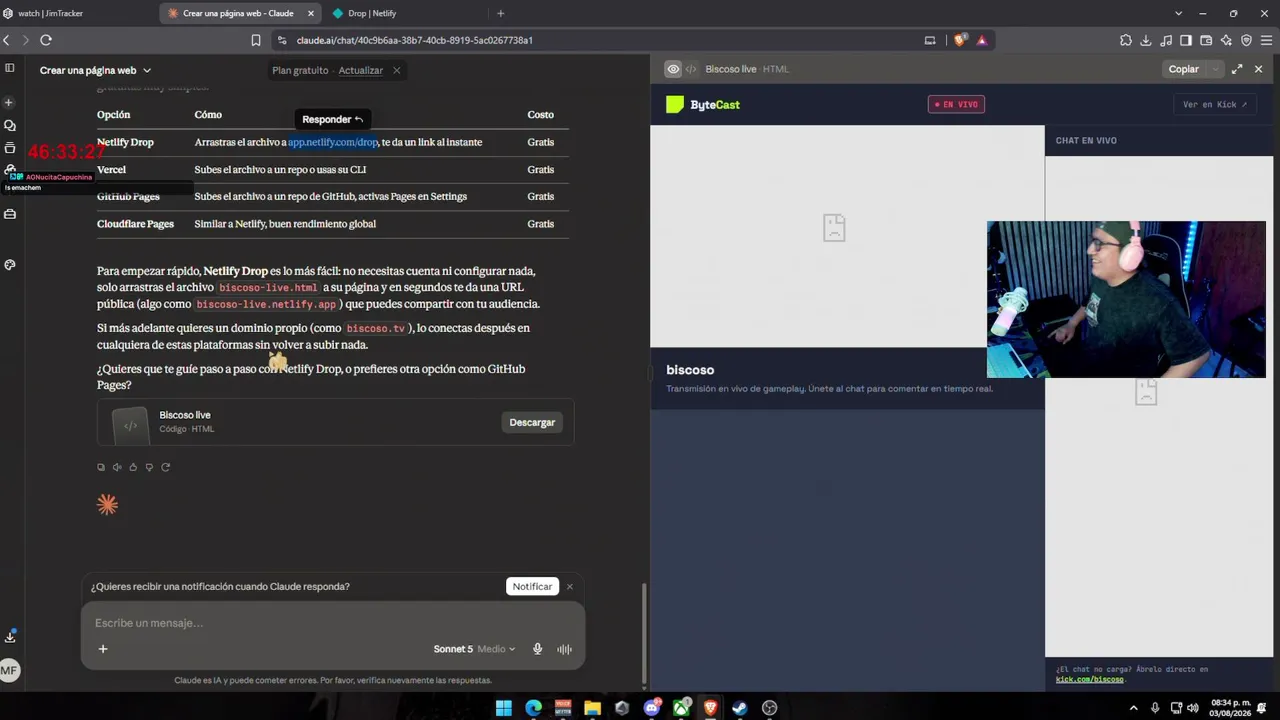Start voice mode with the waveform icon
This screenshot has height=720, width=1280.
tap(564, 649)
